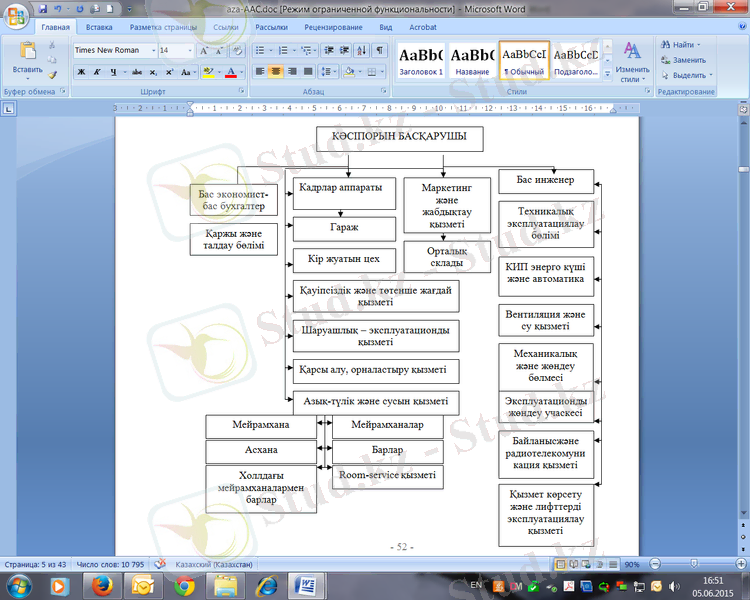Click the Increase Indent icon
This screenshot has width=750, height=600.
pos(345,50)
